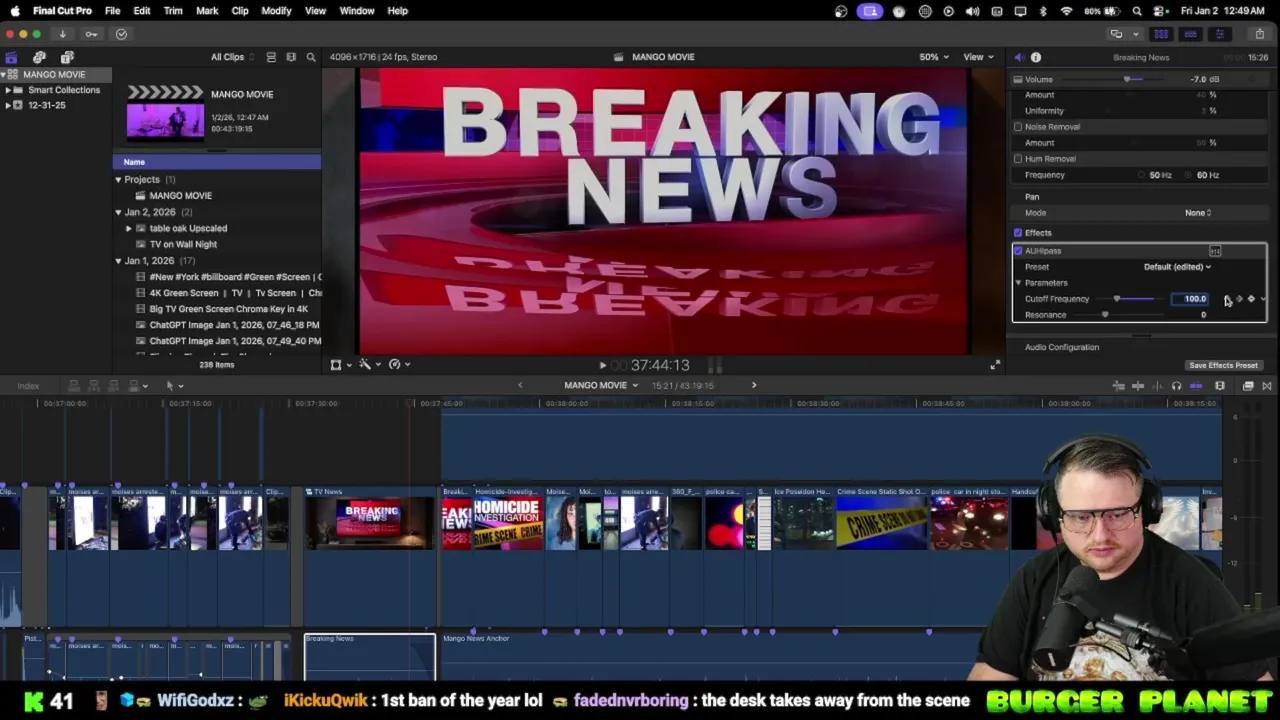
Task: Click the Cutoff Frequency slider handle
Action: (x=1117, y=299)
